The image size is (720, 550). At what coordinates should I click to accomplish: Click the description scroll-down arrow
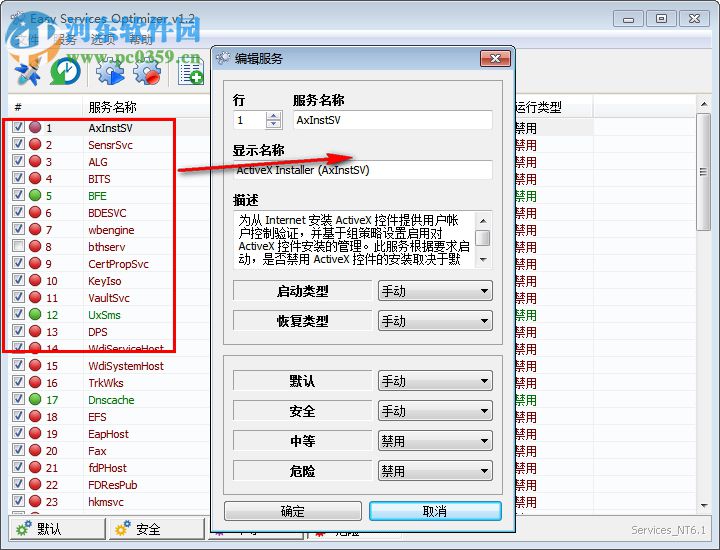click(x=483, y=260)
